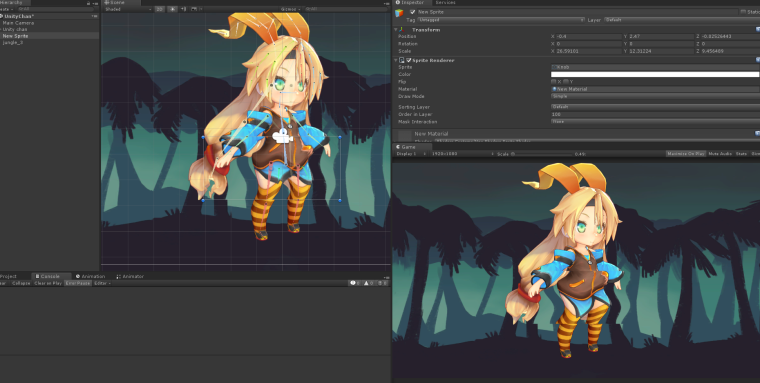Toggle the New Sprite active checkbox
The height and width of the screenshot is (383, 760).
412,12
